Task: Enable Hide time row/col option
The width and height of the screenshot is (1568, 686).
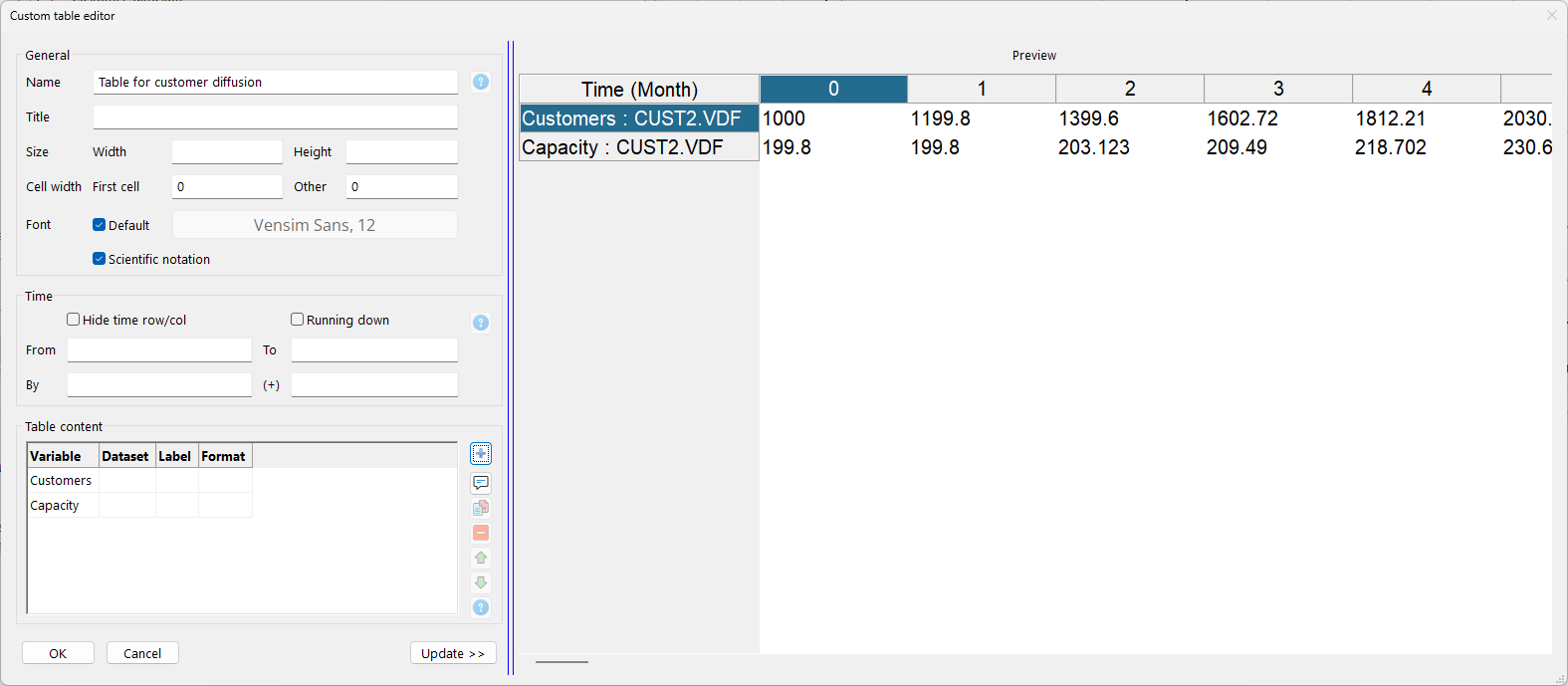Action: 74,320
